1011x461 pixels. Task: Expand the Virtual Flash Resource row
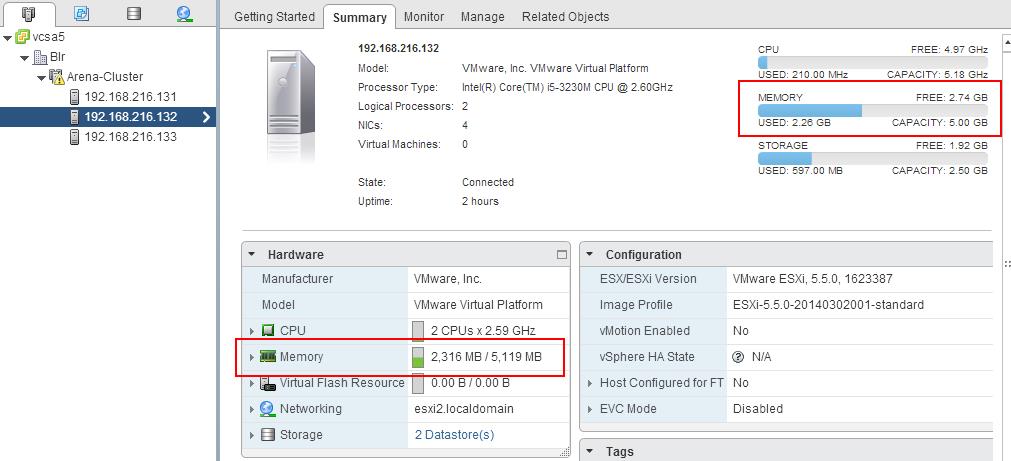252,383
